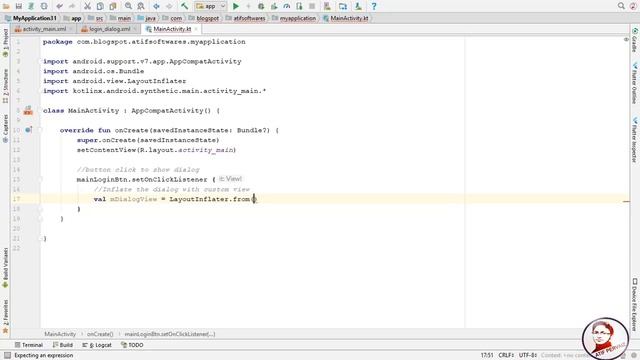Open the Logcat tool window
Viewport: 640px width, 360px height.
coord(97,345)
